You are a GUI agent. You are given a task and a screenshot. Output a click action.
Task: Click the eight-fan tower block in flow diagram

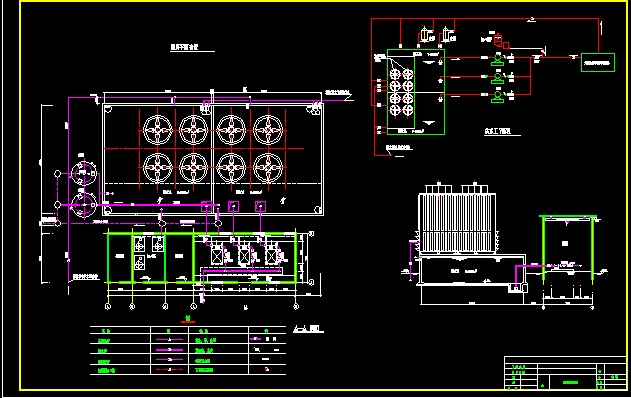point(401,92)
